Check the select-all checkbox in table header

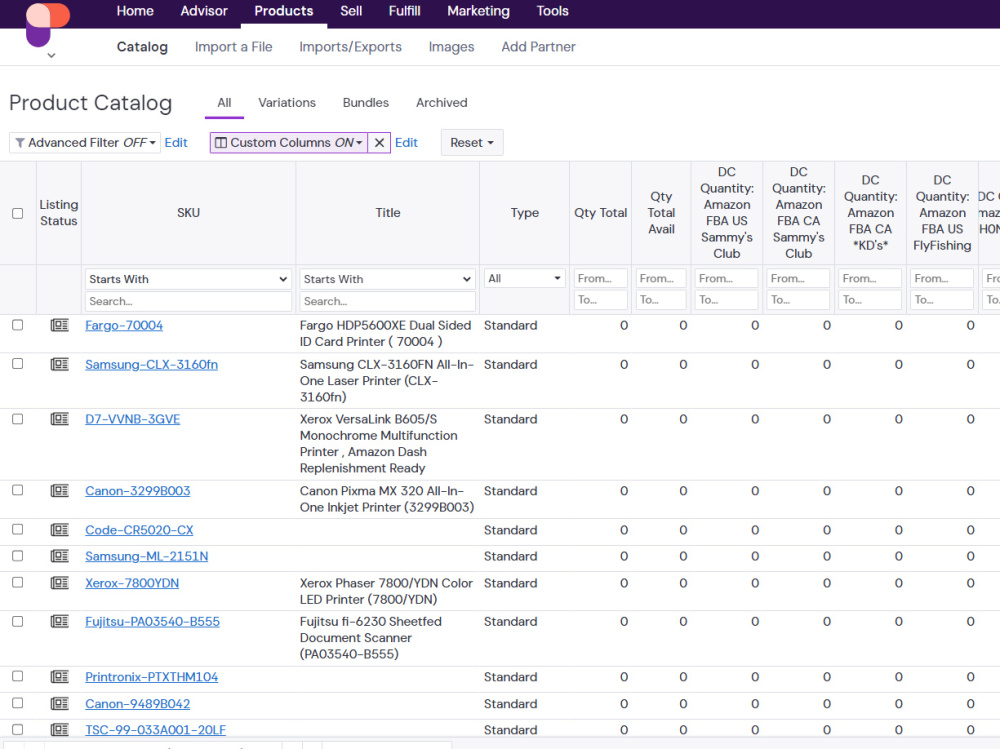pos(18,213)
